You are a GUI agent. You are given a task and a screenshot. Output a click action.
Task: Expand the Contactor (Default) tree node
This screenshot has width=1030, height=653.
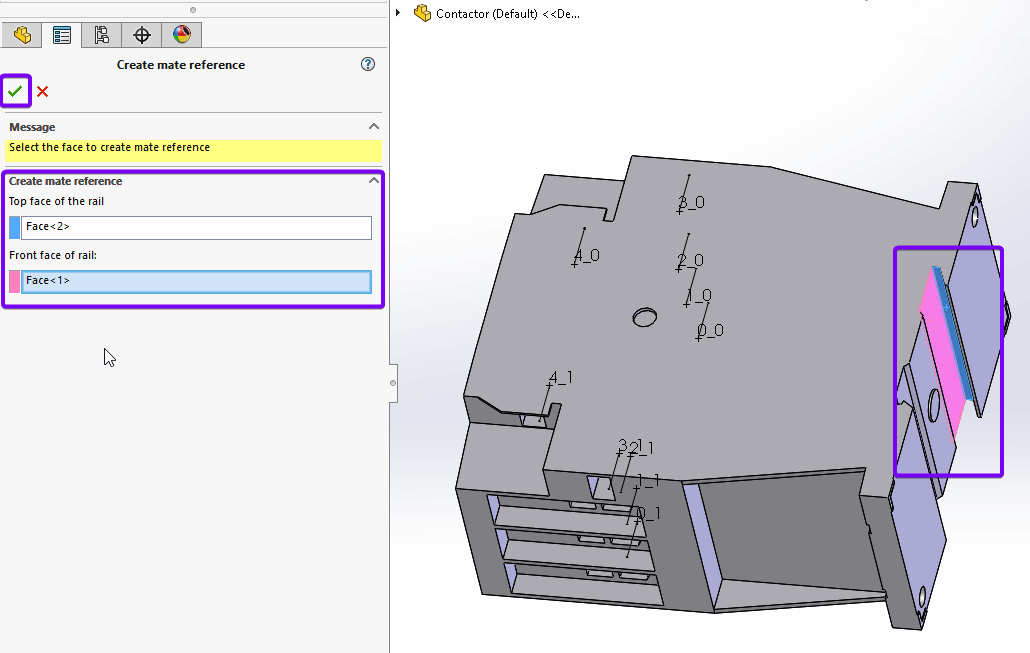pyautogui.click(x=398, y=12)
